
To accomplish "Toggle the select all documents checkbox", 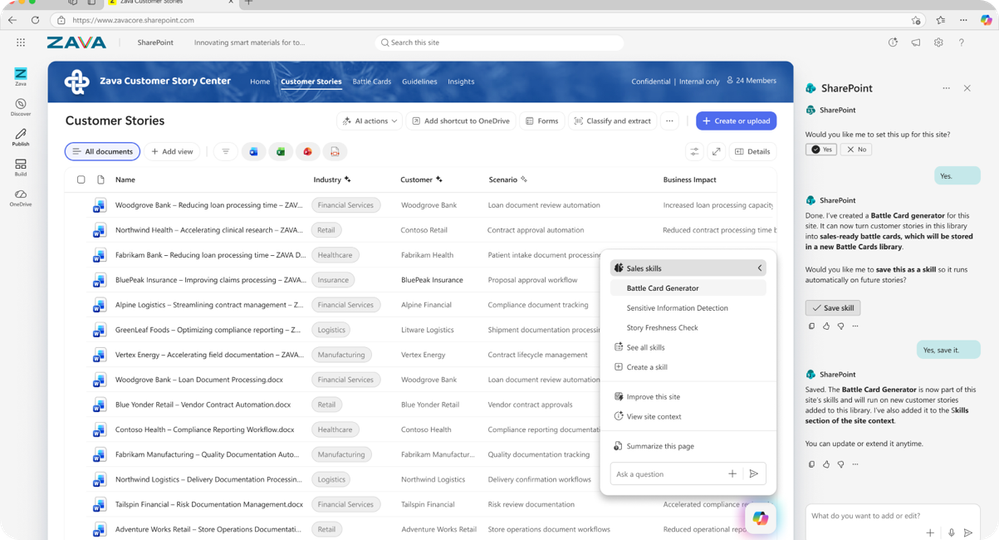I will tap(81, 180).
